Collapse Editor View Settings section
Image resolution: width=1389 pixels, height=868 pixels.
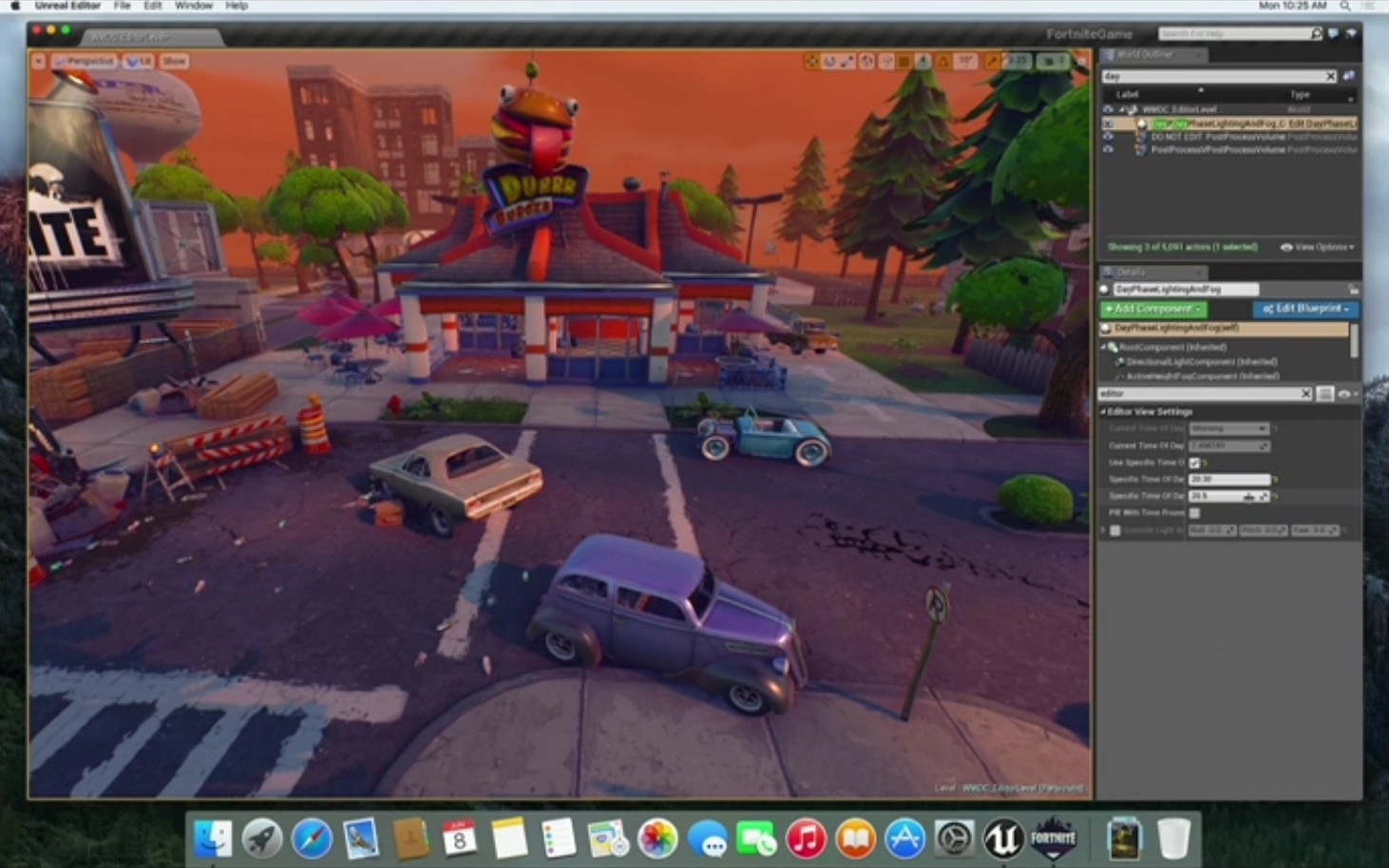1102,412
